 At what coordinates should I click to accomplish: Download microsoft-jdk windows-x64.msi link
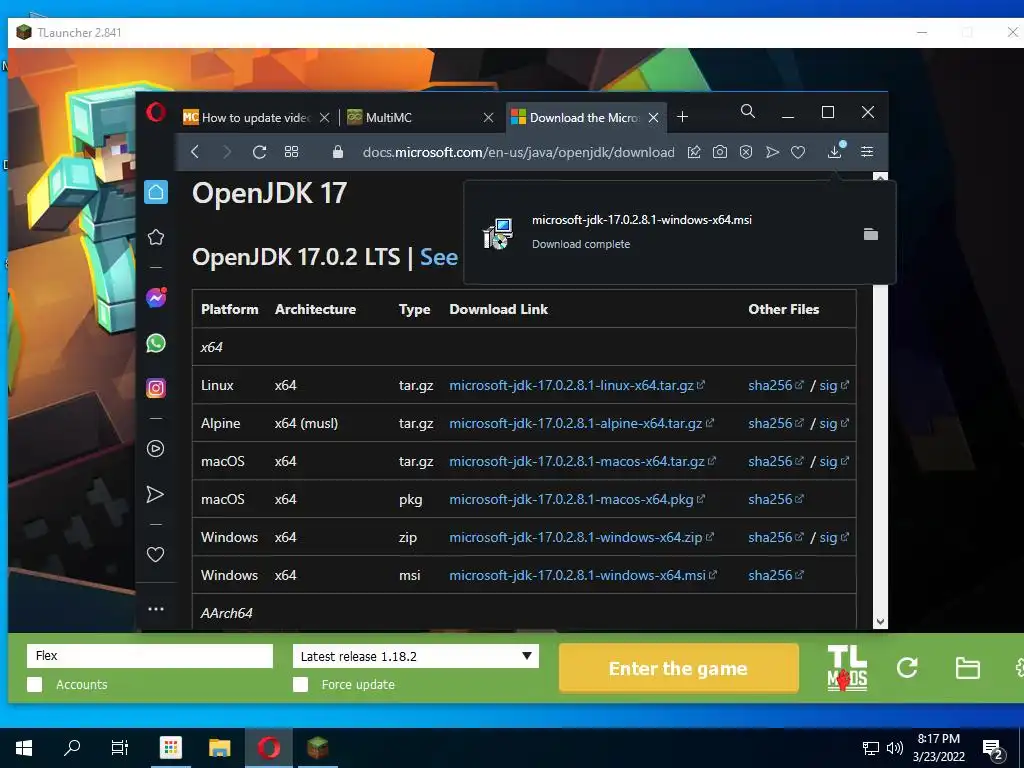pyautogui.click(x=583, y=575)
